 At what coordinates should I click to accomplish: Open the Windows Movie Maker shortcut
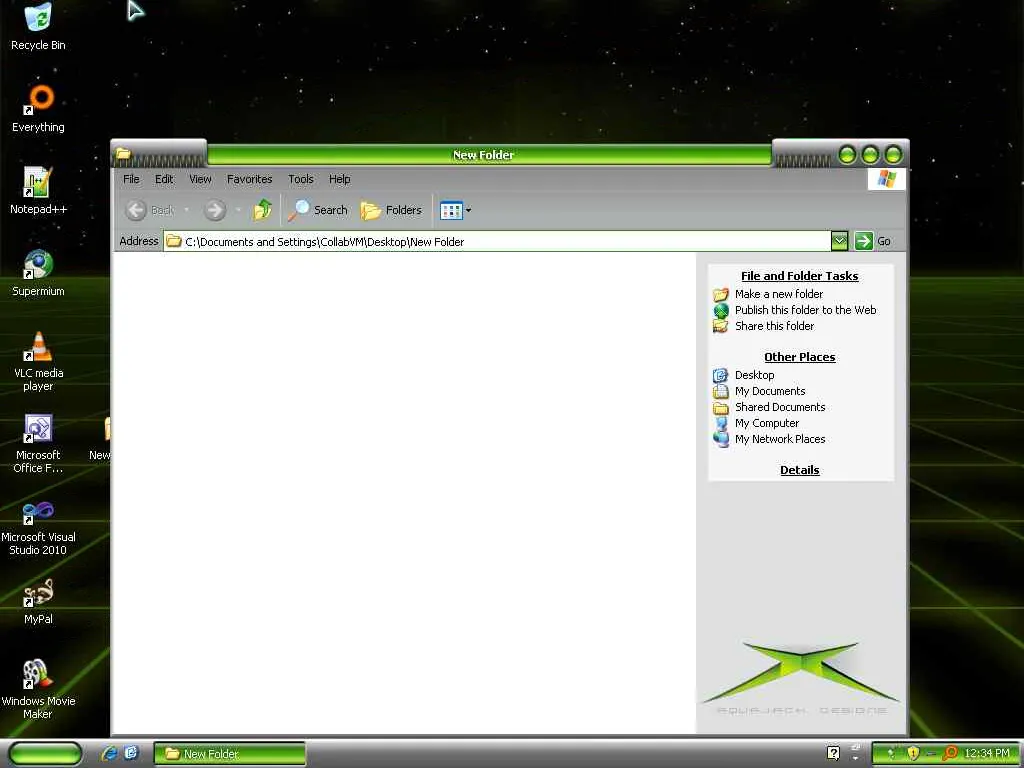click(38, 689)
